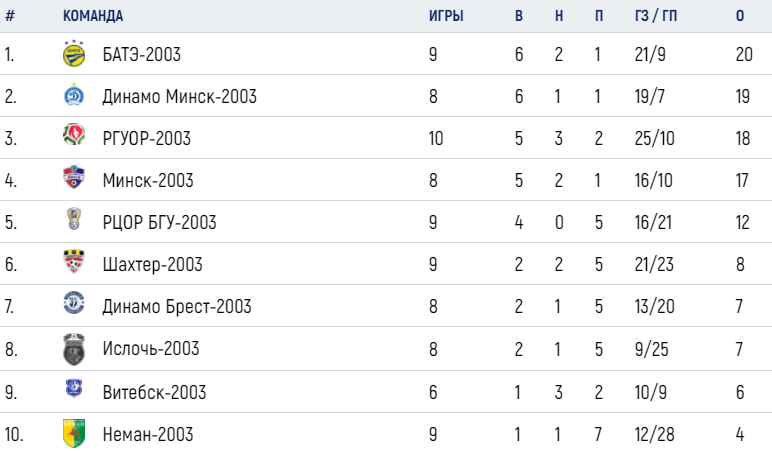Open the Динамо Брест-2003 round logo
Image resolution: width=772 pixels, height=451 pixels.
point(74,303)
